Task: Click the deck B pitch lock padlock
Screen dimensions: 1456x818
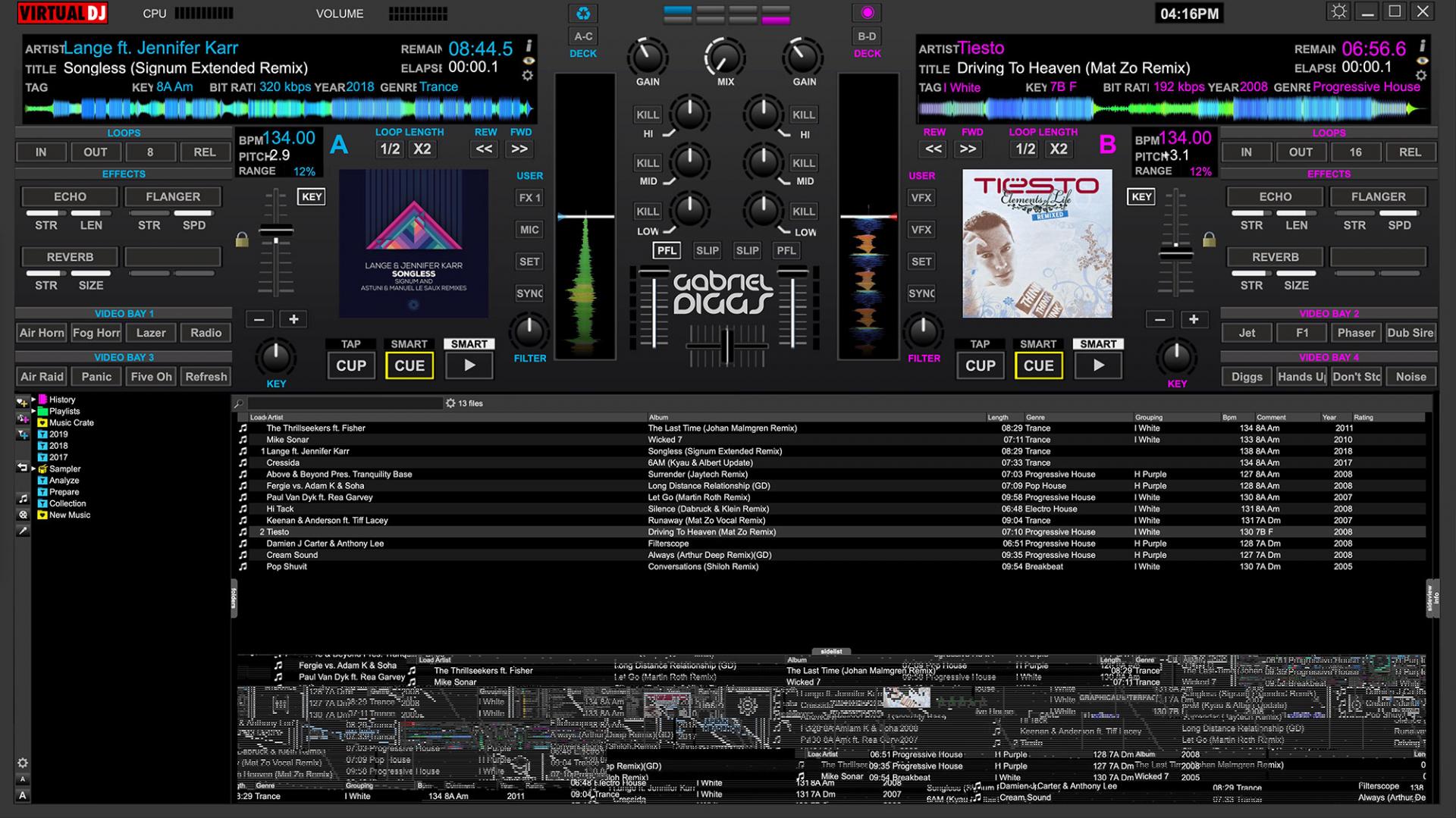Action: (x=1210, y=240)
